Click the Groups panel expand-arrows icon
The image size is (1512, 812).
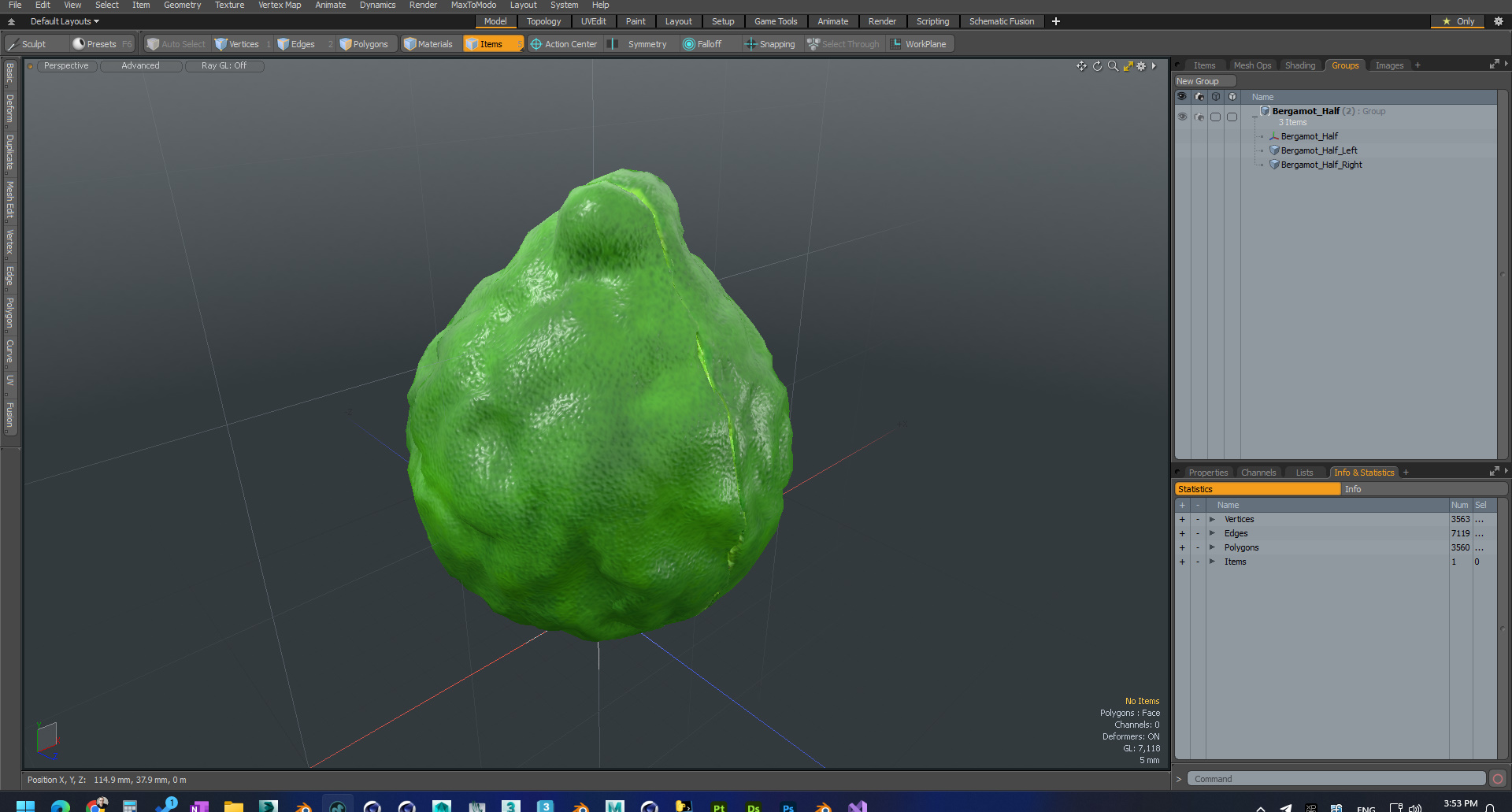(1494, 65)
